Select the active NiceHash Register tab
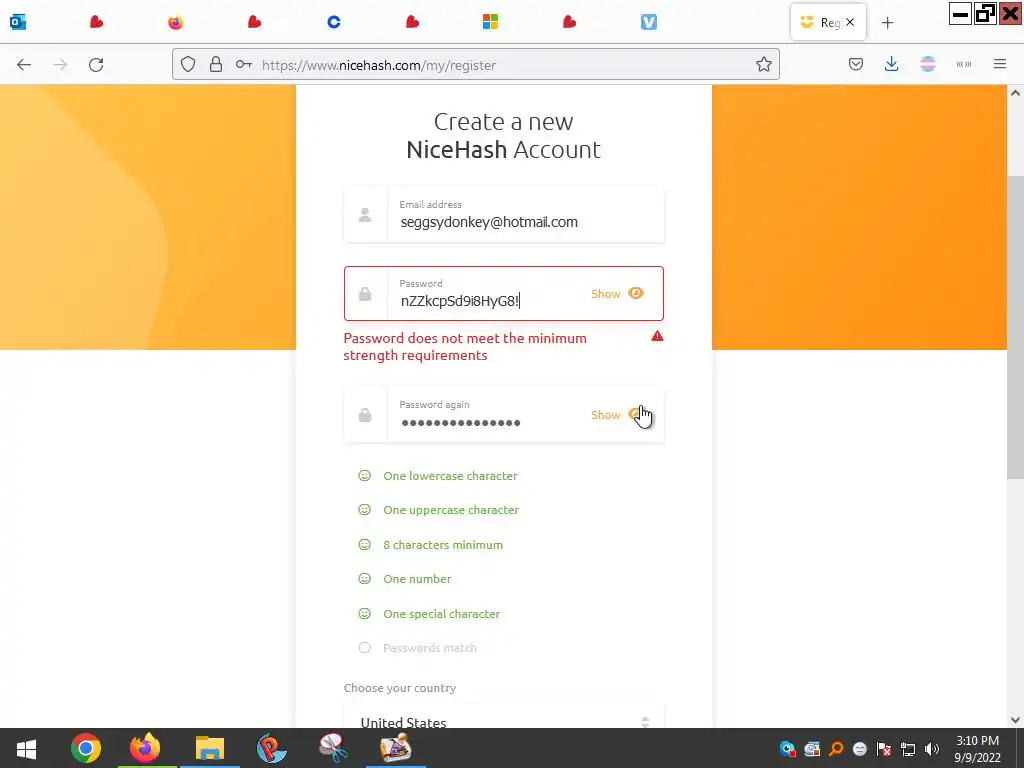 click(x=819, y=22)
